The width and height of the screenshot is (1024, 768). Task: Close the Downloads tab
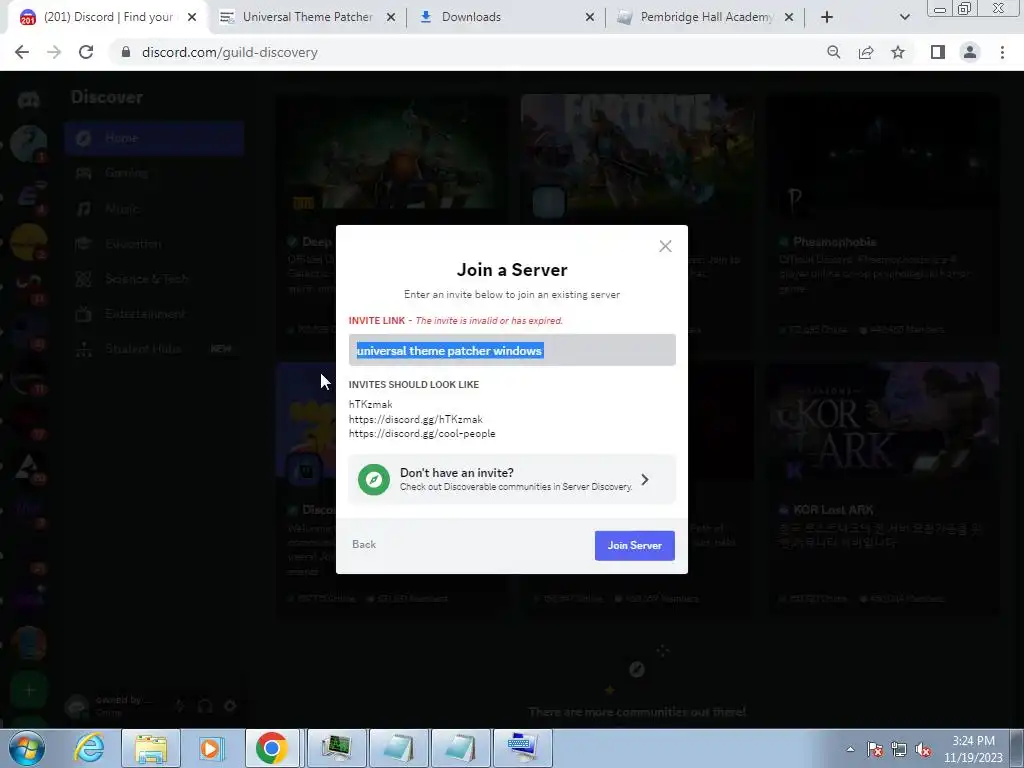click(x=589, y=18)
